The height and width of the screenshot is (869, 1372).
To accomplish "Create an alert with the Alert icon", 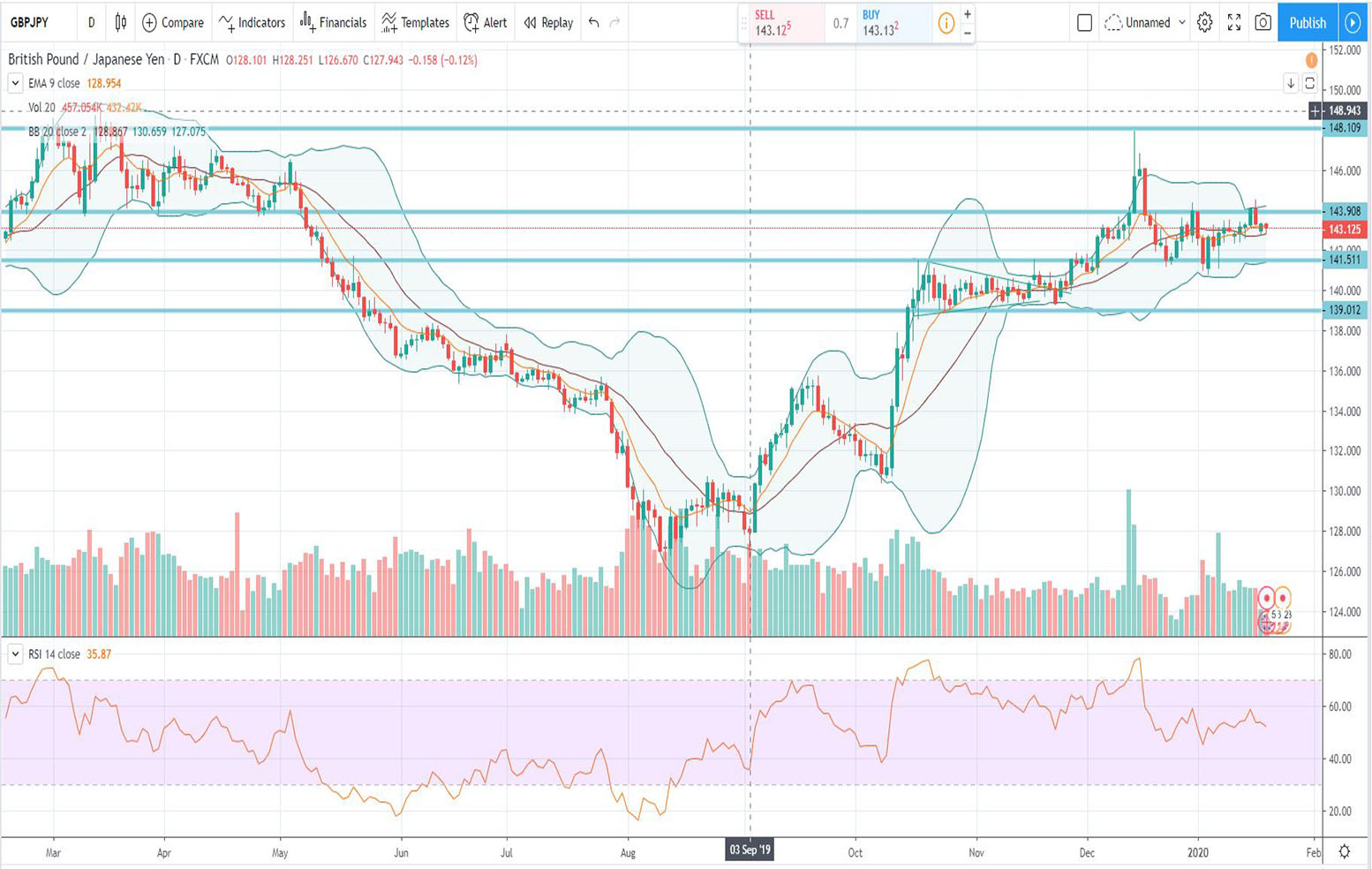I will click(484, 23).
